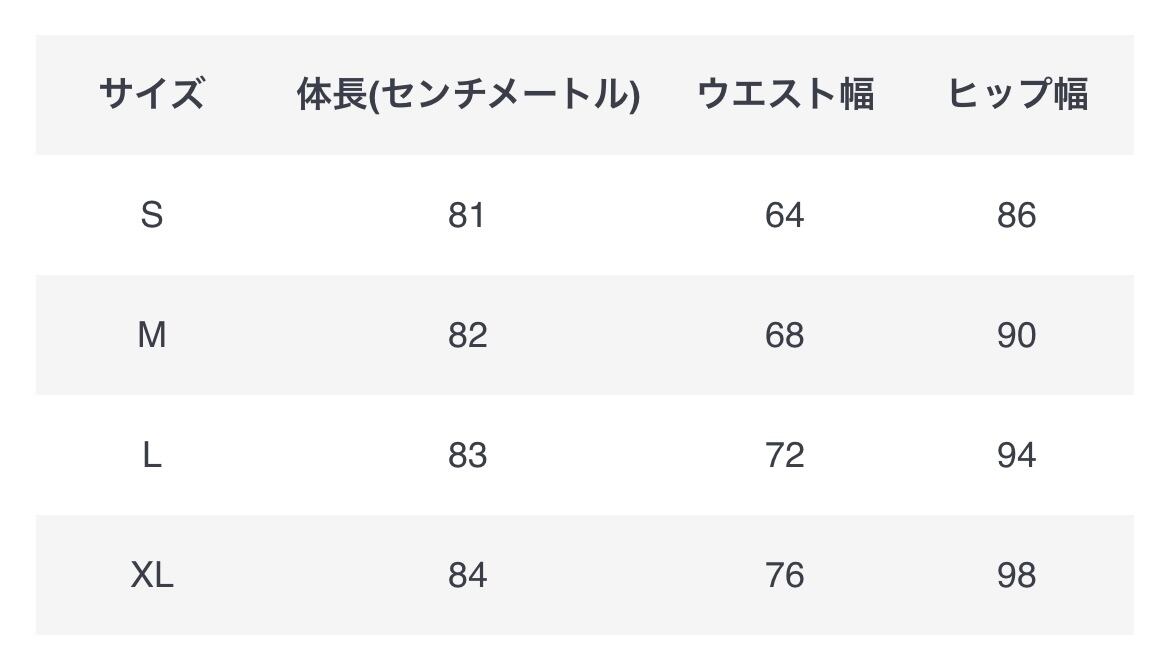This screenshot has width=1170, height=661.
Task: Click the 体長(センチメートル) column header
Action: tap(468, 94)
